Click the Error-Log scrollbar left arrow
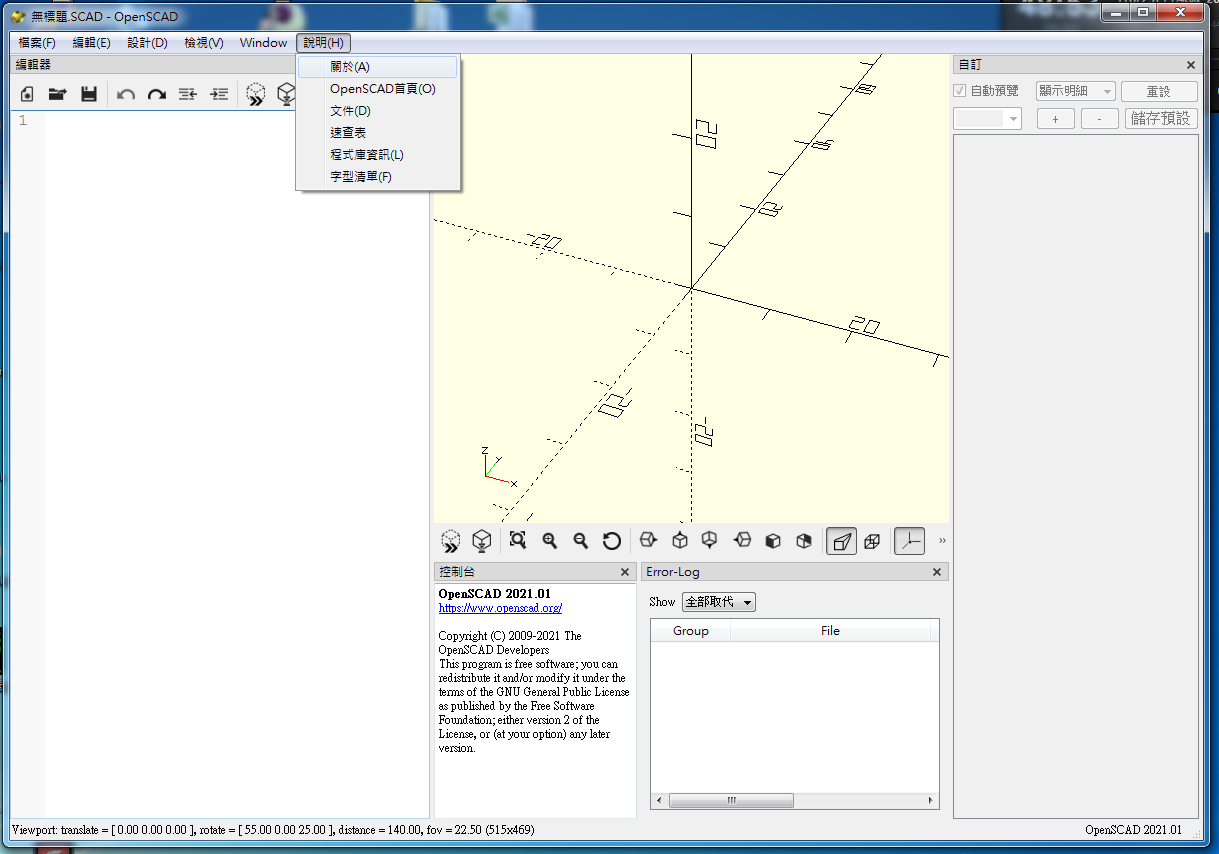 658,801
